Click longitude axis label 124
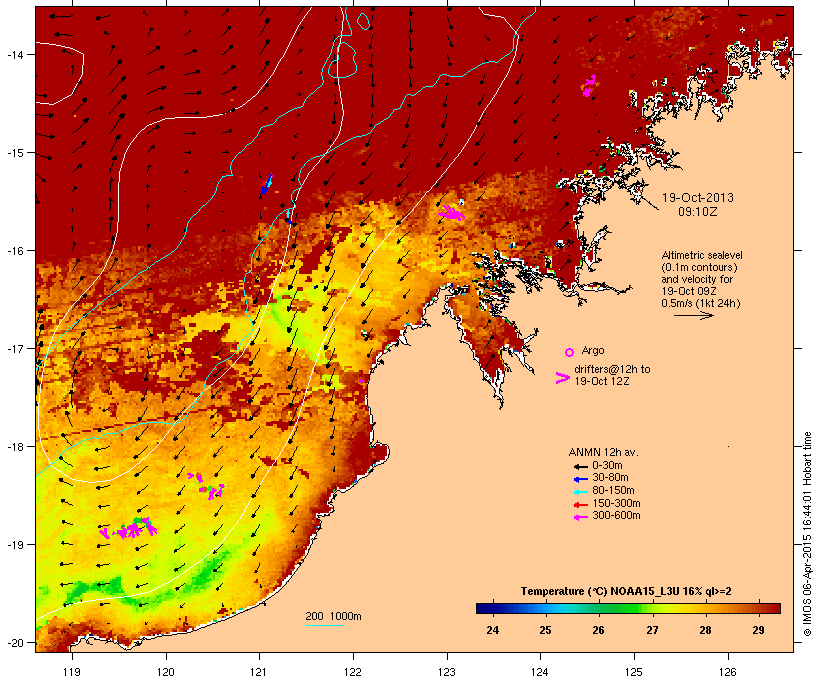This screenshot has width=820, height=680. pyautogui.click(x=540, y=672)
